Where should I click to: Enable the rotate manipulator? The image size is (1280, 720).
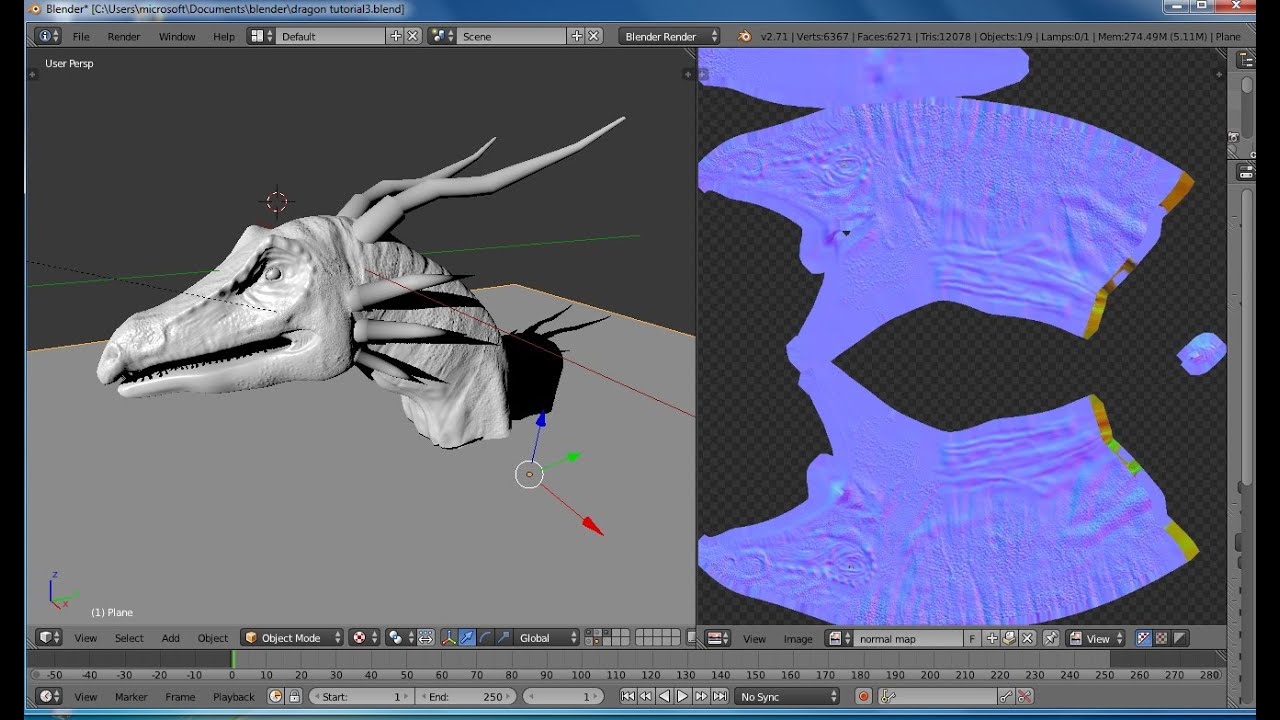pyautogui.click(x=485, y=638)
